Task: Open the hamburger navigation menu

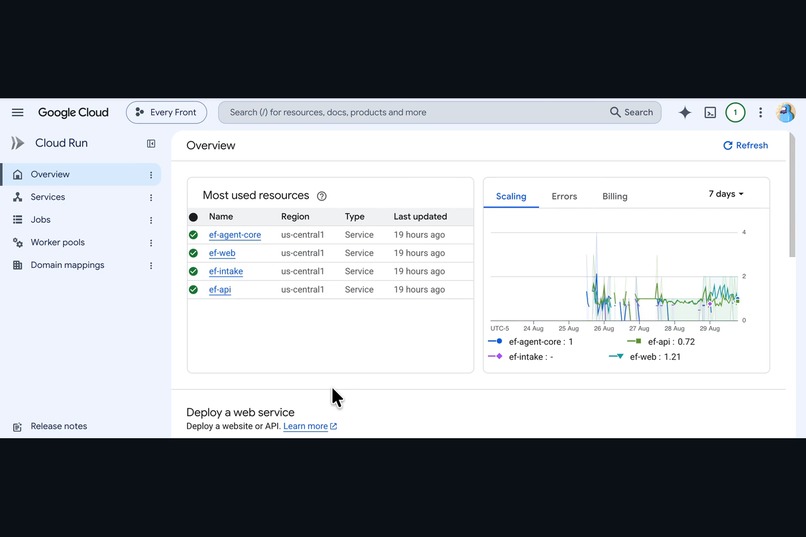Action: click(17, 112)
